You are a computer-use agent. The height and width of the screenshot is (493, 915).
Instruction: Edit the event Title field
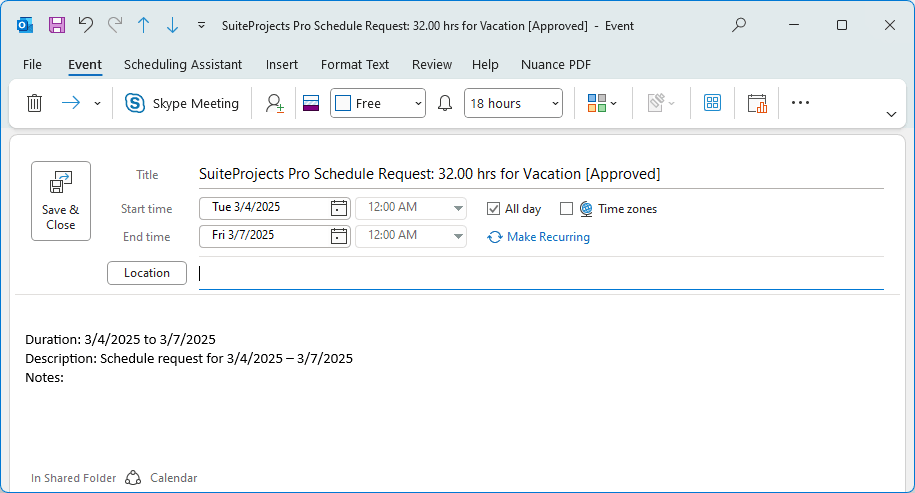[541, 174]
